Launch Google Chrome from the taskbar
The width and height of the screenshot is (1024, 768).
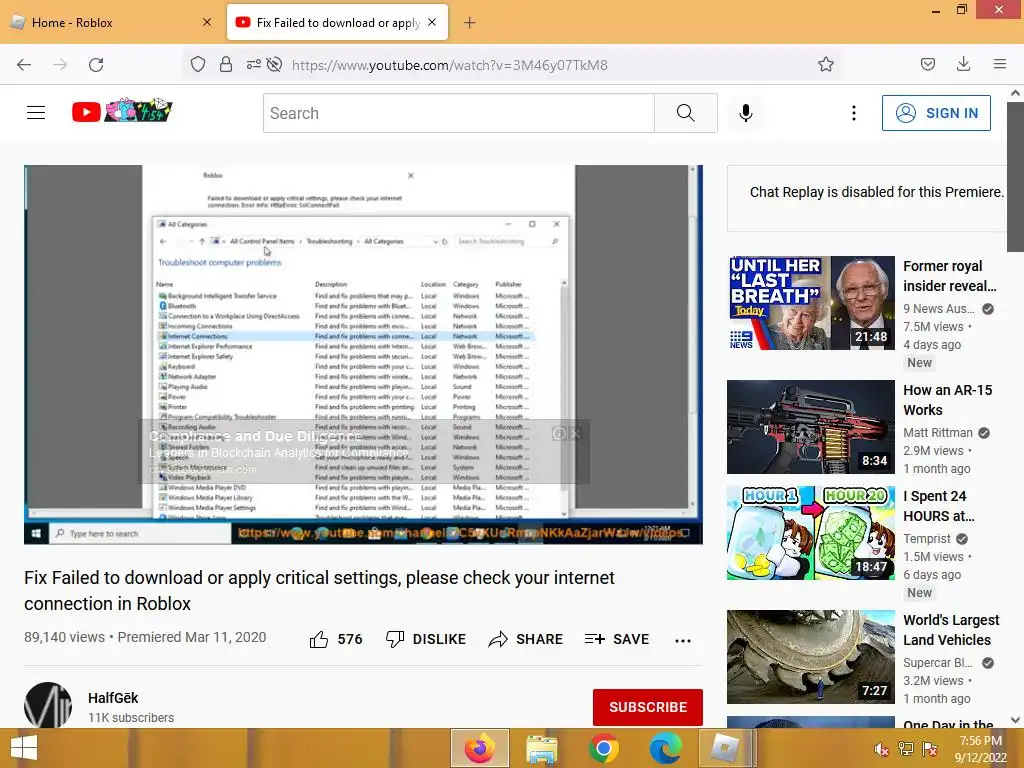604,748
